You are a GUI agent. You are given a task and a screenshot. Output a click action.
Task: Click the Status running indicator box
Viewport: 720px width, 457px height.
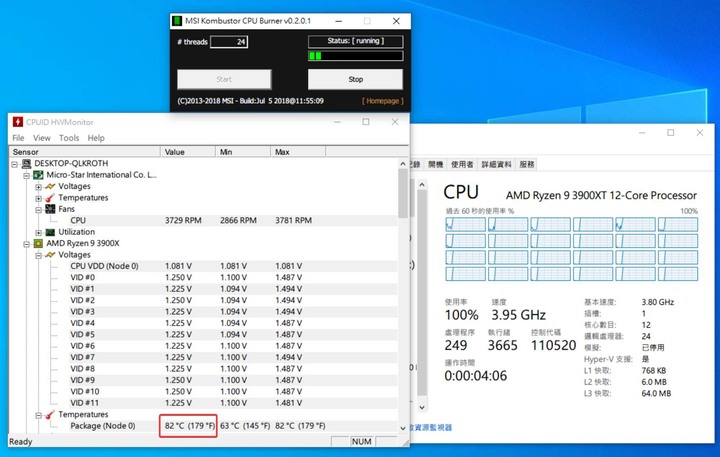point(355,41)
